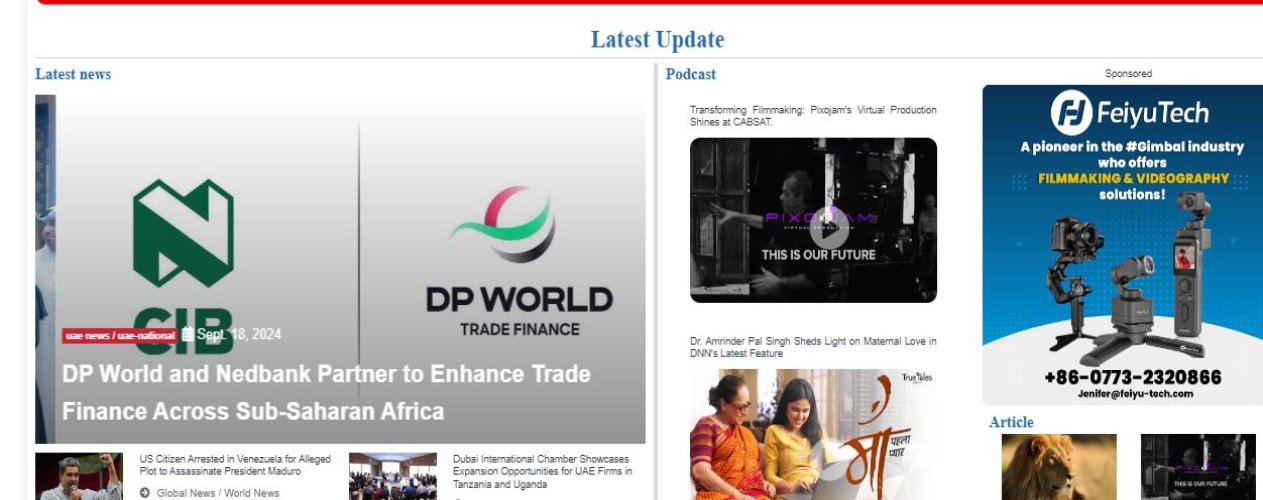Click the DP World and Nedbank banner image

(340, 269)
